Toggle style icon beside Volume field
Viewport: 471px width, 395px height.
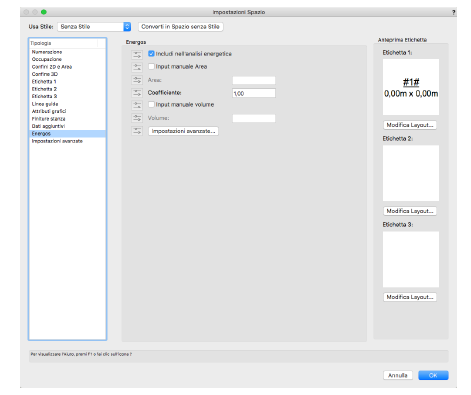(x=137, y=118)
